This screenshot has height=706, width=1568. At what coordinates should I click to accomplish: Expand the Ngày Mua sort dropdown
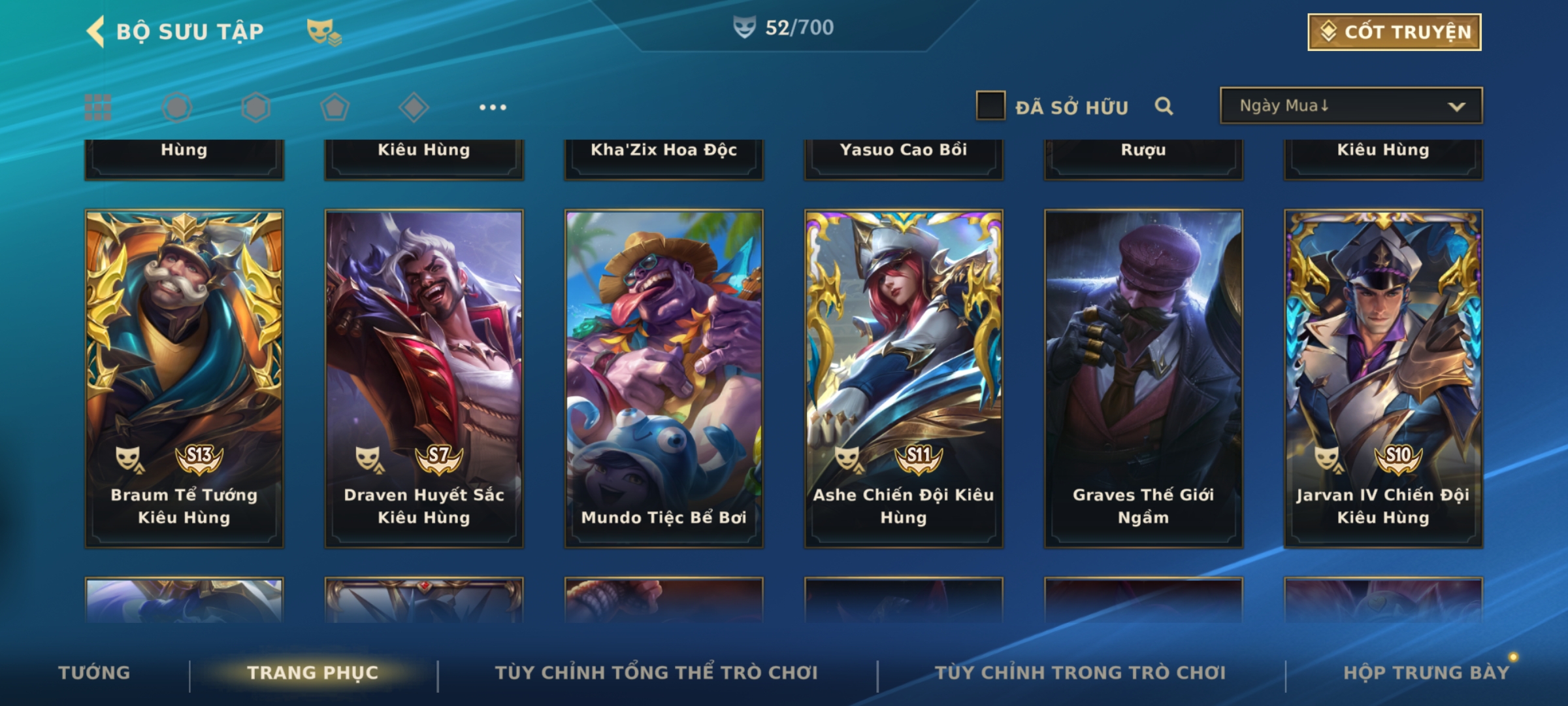[1351, 106]
